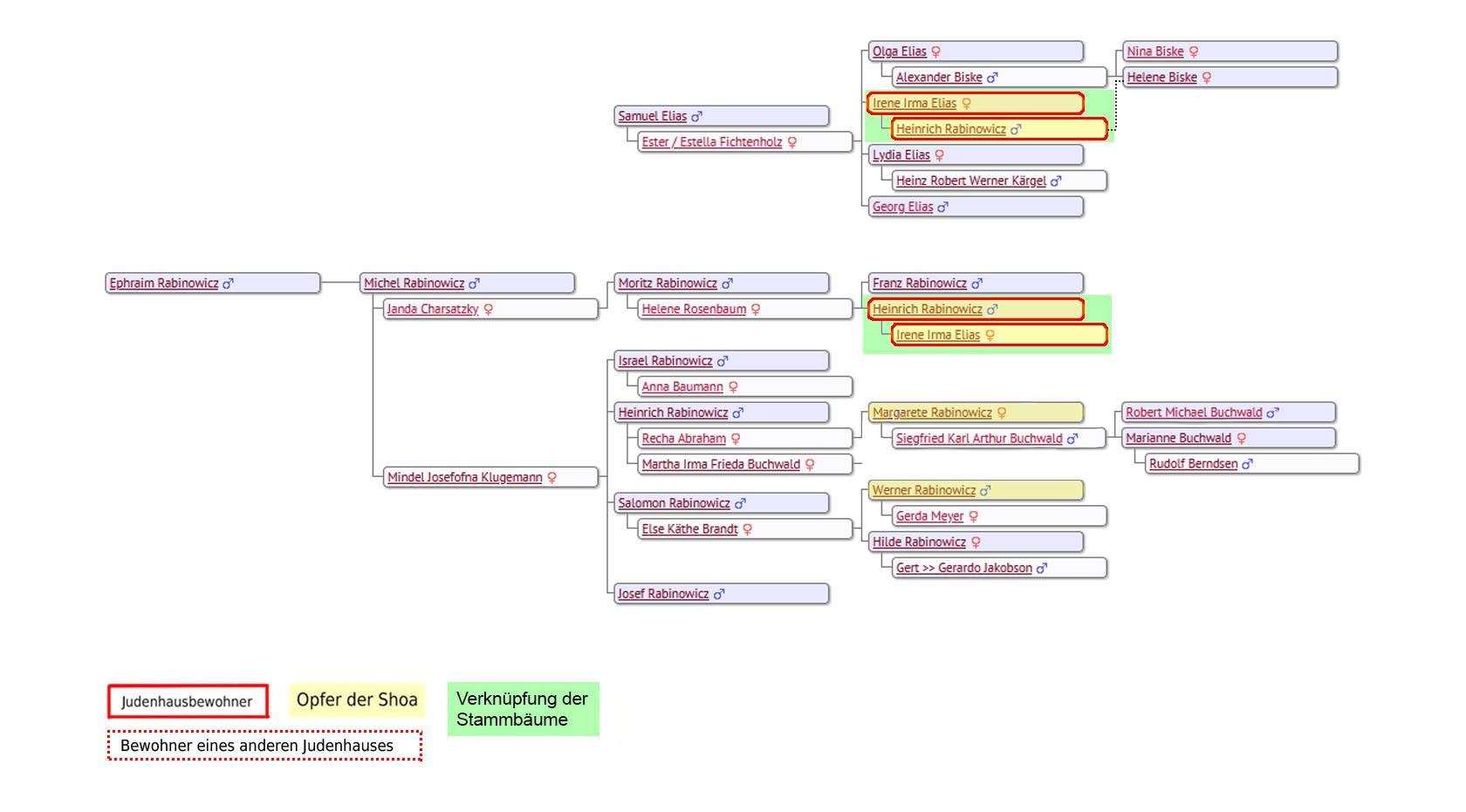The width and height of the screenshot is (1466, 812).
Task: Click the male symbol beside Georg Elias
Action: 942,208
